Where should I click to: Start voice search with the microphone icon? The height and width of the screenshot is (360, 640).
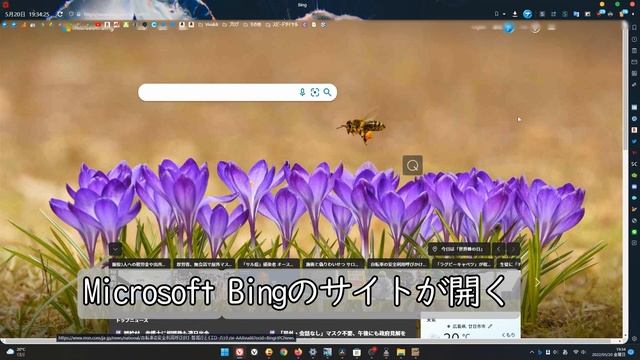coord(302,93)
